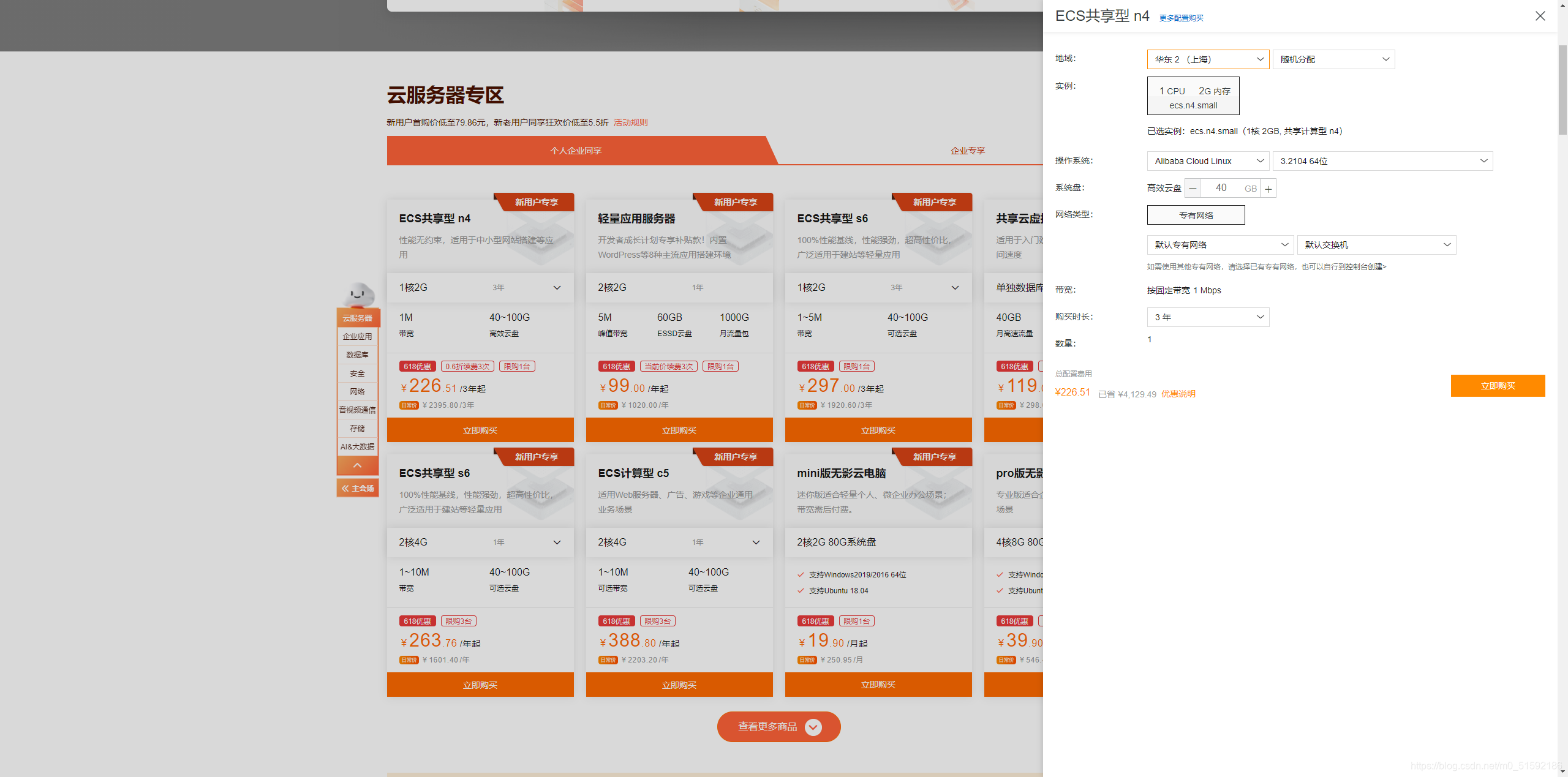Open the 华东 2 (上海) region dropdown
Screen dimensions: 1568x777
coord(1208,59)
